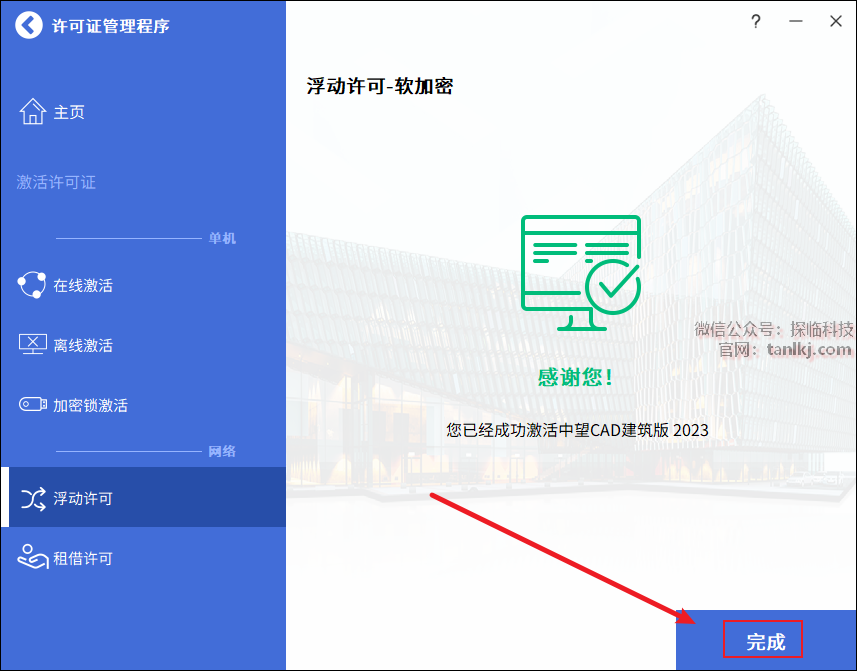Viewport: 857px width, 671px height.
Task: Open the 主页 home icon
Action: [33, 111]
